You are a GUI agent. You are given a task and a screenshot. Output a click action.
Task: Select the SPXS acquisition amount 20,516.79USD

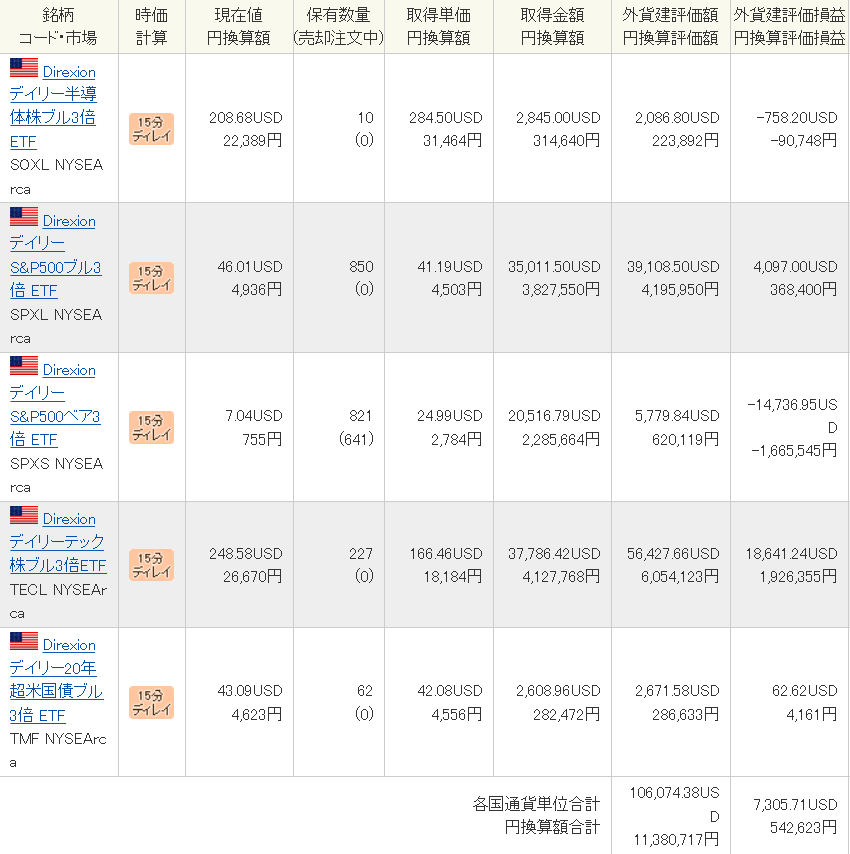(x=554, y=416)
